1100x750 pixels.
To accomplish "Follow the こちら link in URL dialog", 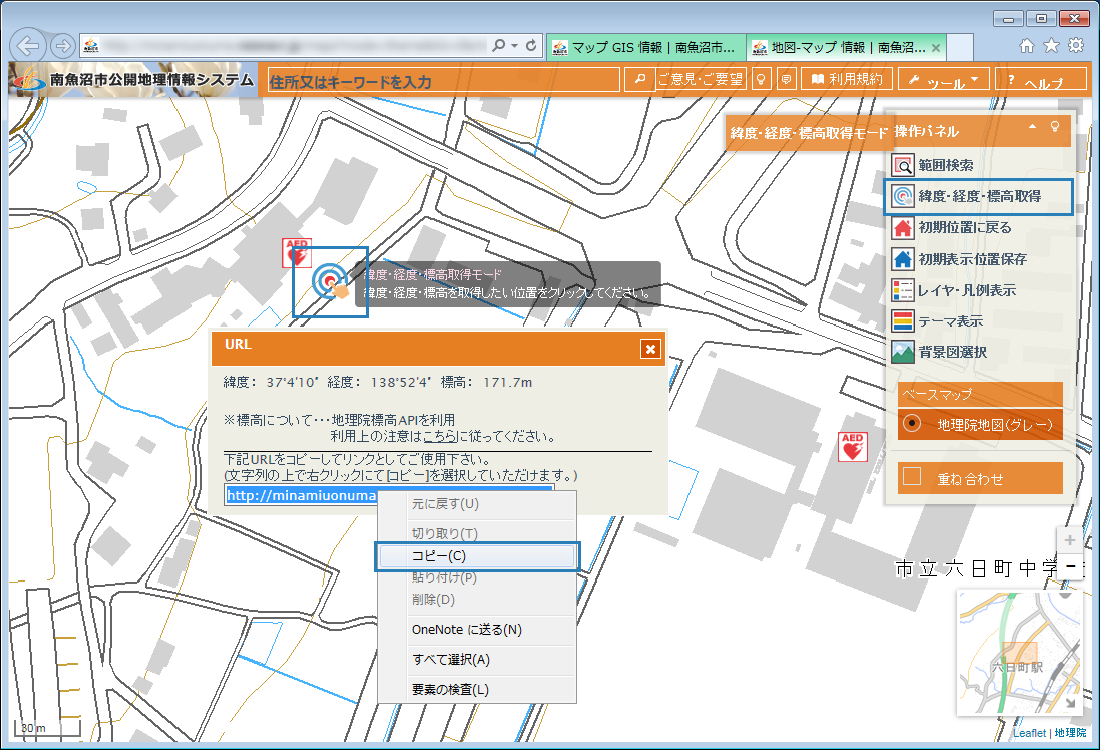I will [440, 436].
